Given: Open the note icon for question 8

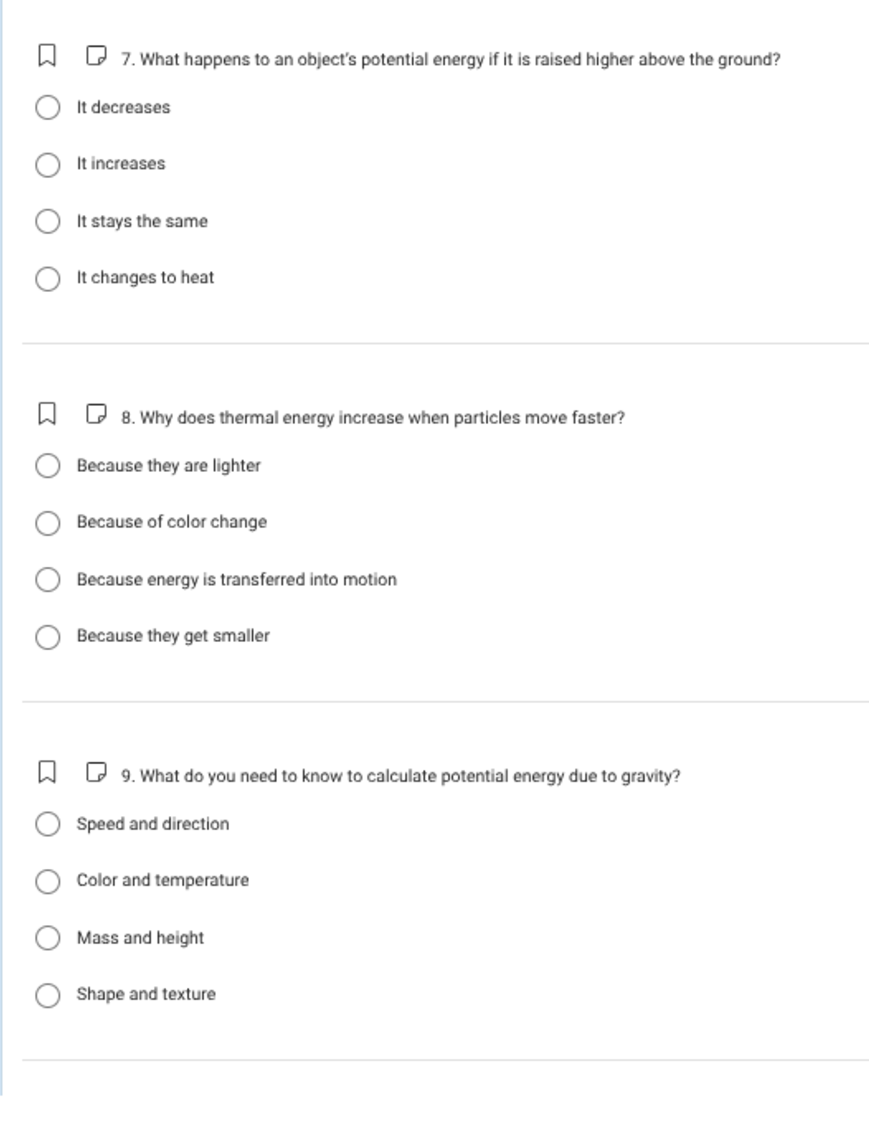Looking at the screenshot, I should 96,413.
